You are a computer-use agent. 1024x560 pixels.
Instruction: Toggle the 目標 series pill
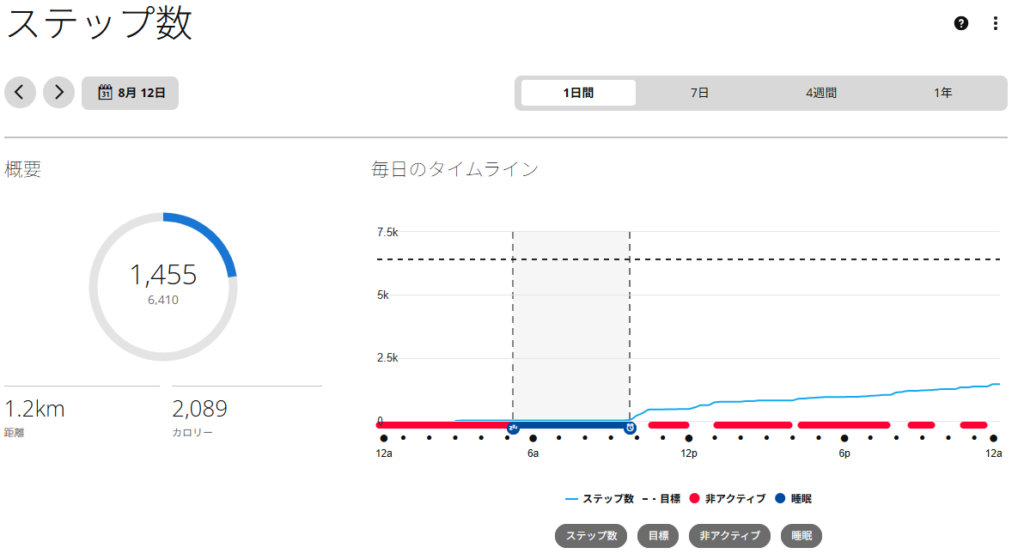tap(658, 536)
